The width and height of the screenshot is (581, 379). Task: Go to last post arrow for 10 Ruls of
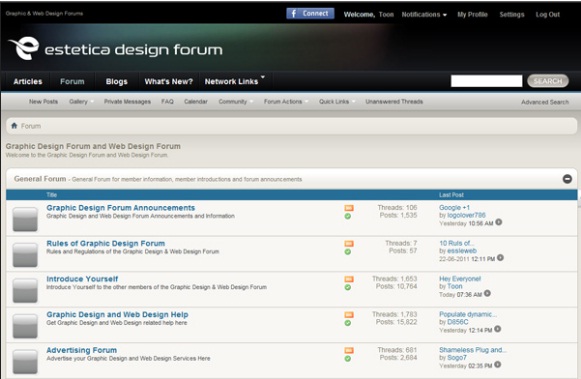point(500,257)
